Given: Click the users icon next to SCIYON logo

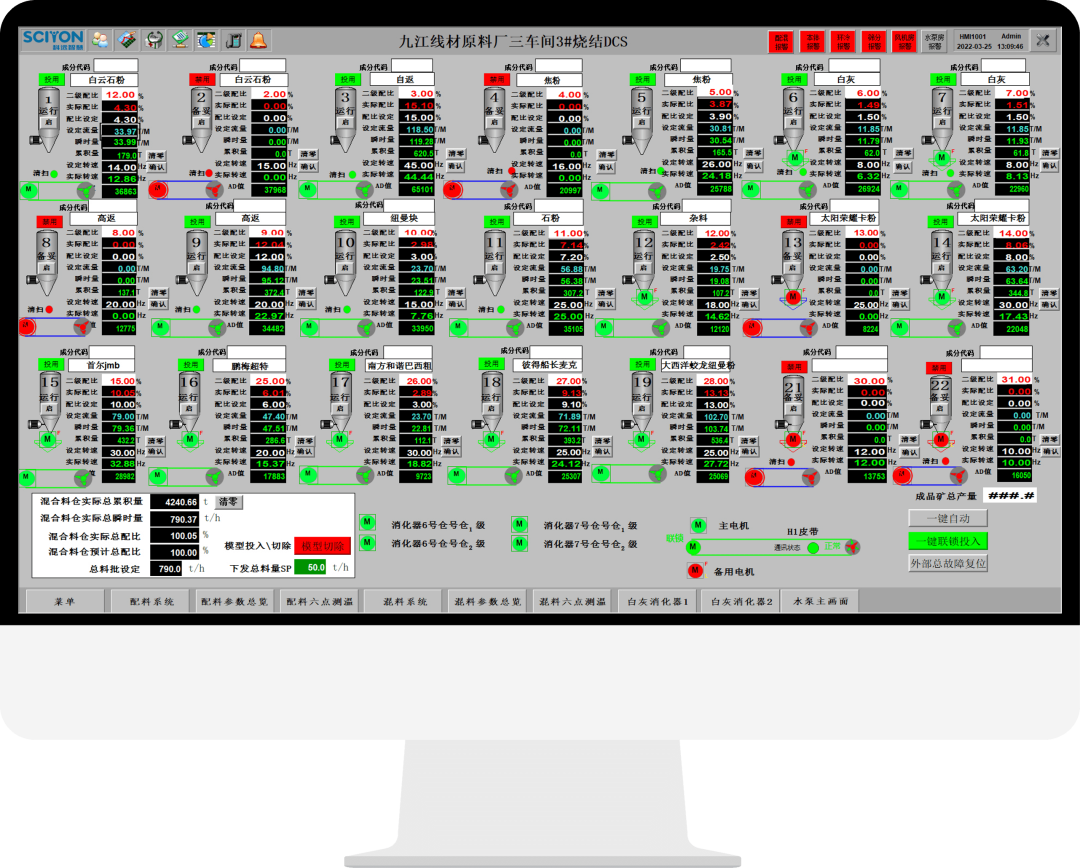Looking at the screenshot, I should pos(101,40).
